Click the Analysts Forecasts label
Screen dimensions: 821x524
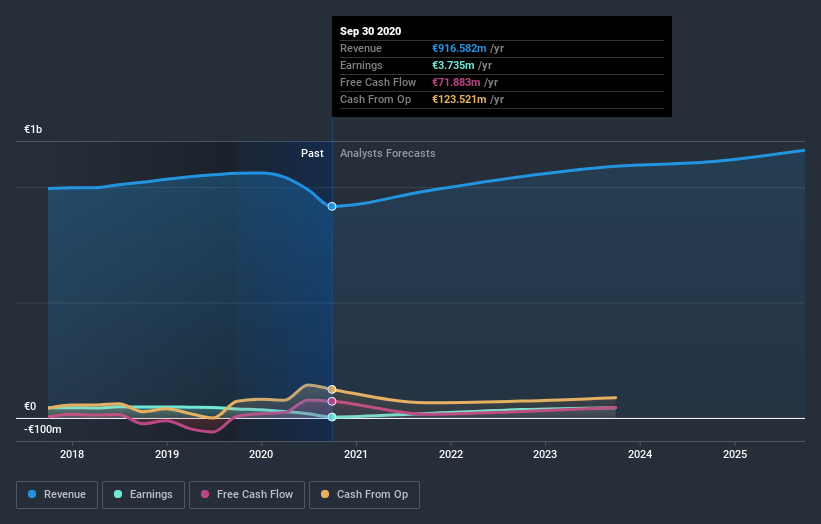pyautogui.click(x=387, y=153)
